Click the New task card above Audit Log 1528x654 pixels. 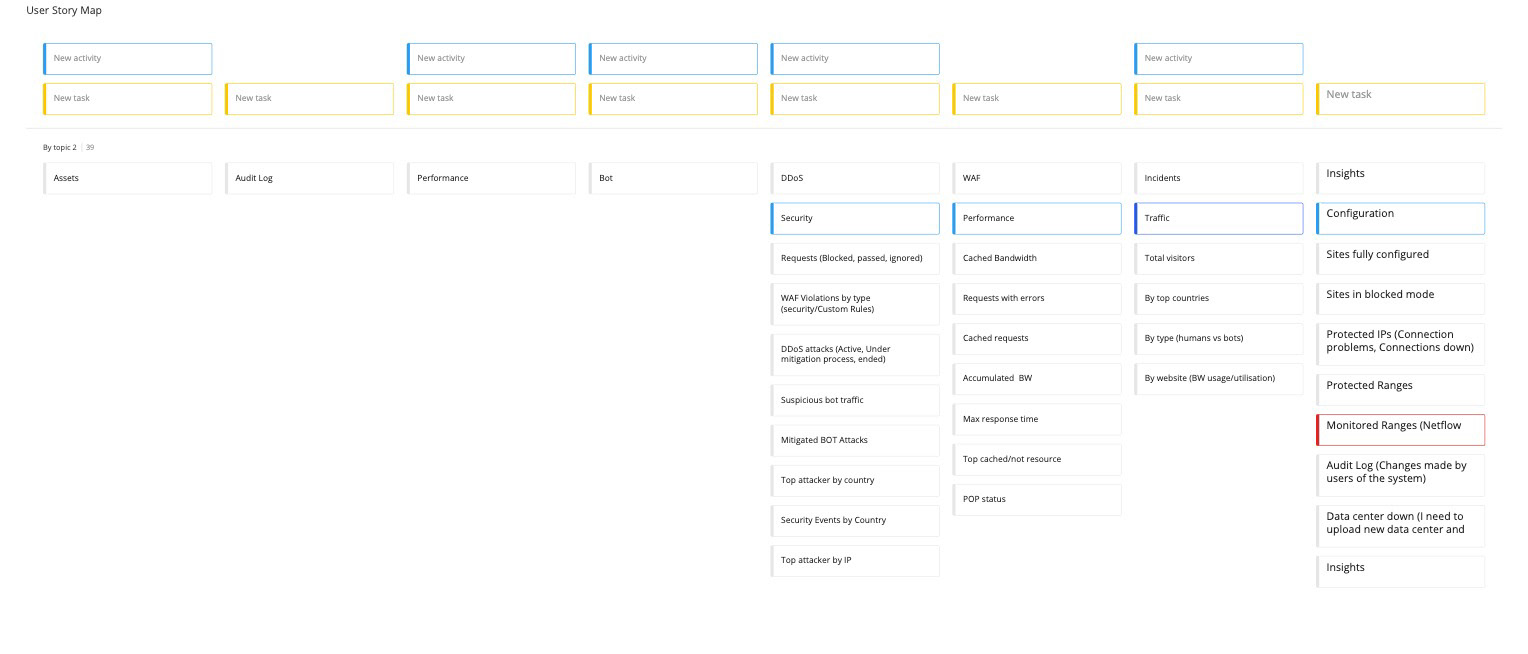pyautogui.click(x=310, y=98)
